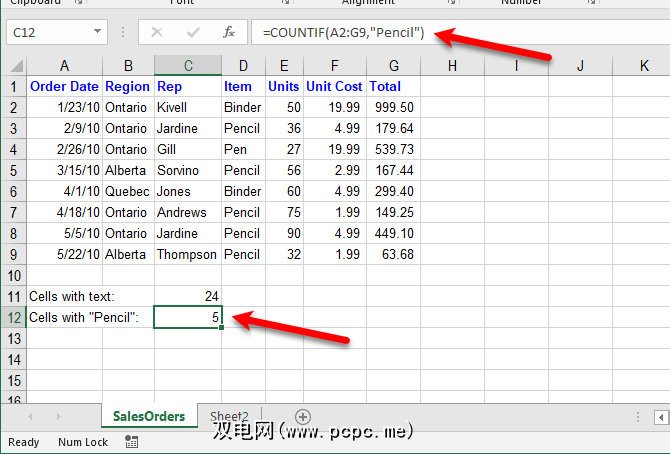Select the cell containing 24
The width and height of the screenshot is (670, 454).
coord(188,296)
